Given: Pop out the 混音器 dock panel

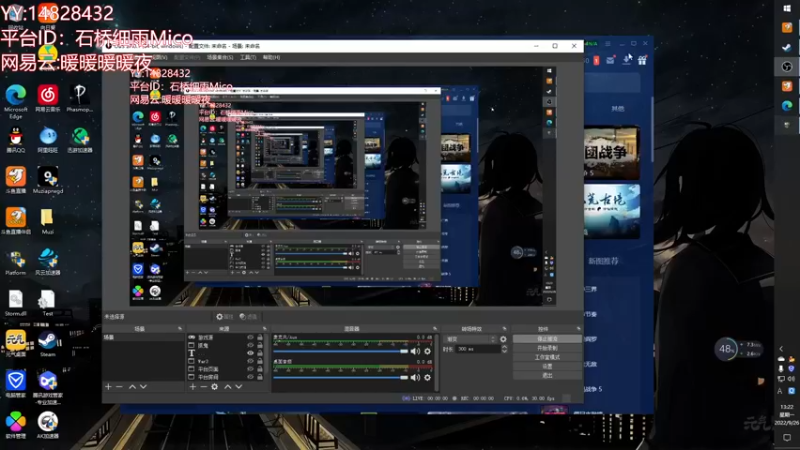Looking at the screenshot, I should [x=435, y=329].
